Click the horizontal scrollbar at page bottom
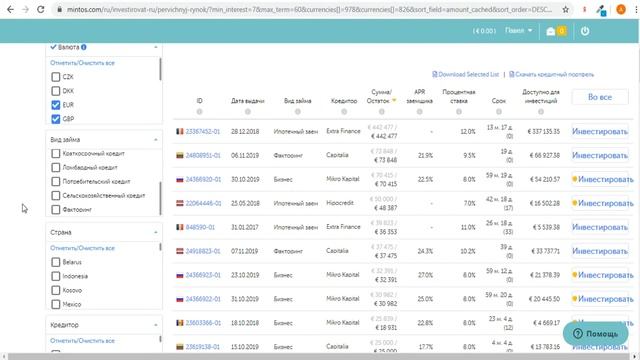 tap(320, 357)
